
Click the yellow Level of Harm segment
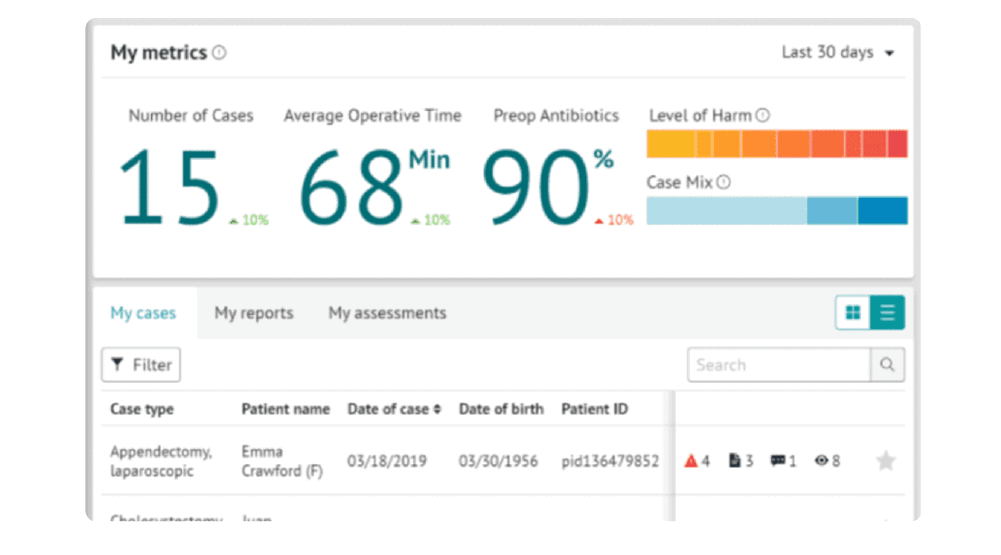pos(670,144)
